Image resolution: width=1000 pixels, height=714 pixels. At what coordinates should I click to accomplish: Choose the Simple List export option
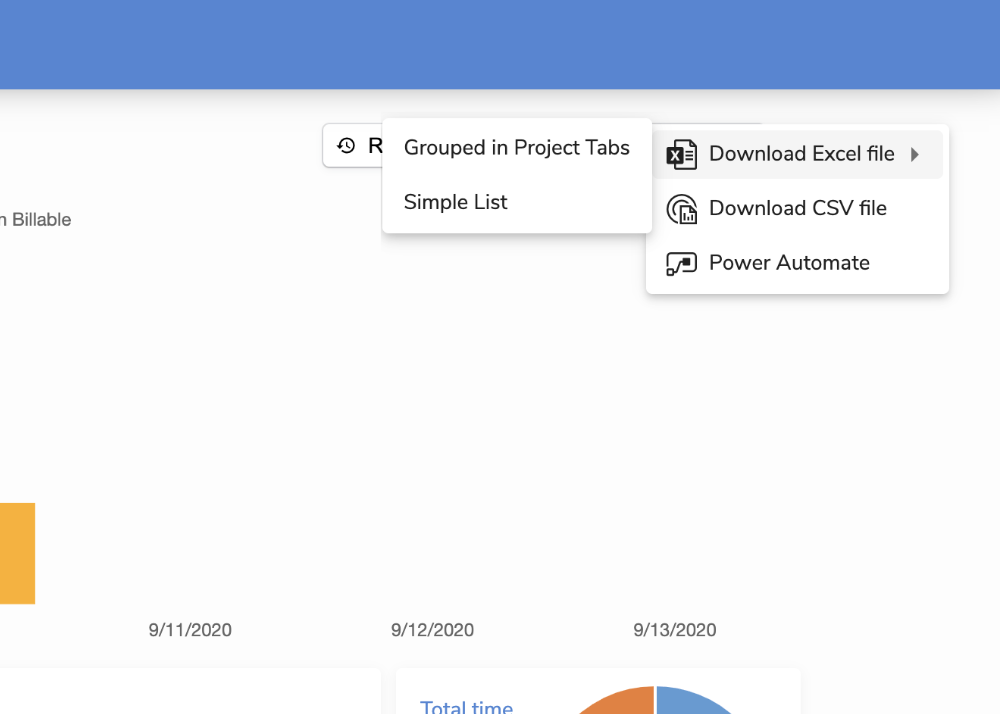pos(455,202)
